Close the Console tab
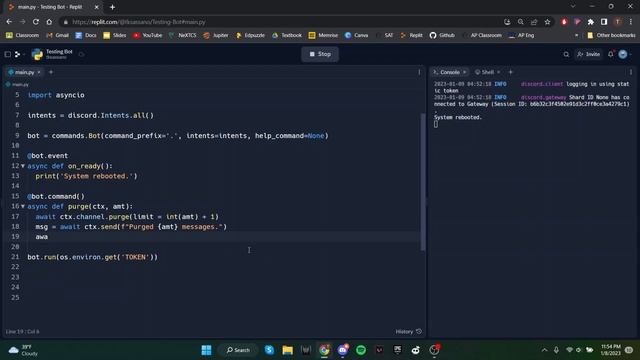640x360 pixels. click(x=464, y=72)
